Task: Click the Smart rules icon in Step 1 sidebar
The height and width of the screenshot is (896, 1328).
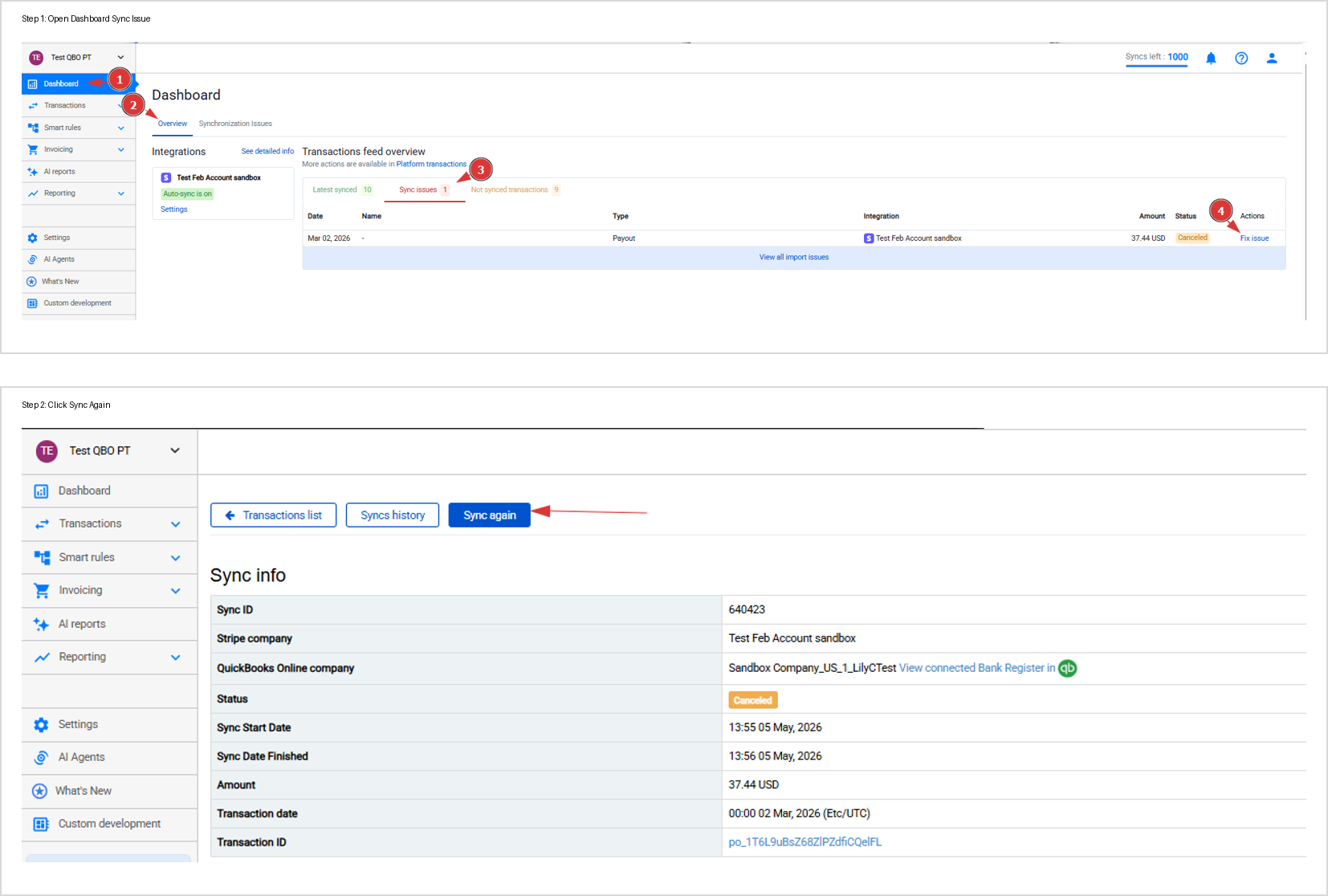Action: pyautogui.click(x=33, y=128)
